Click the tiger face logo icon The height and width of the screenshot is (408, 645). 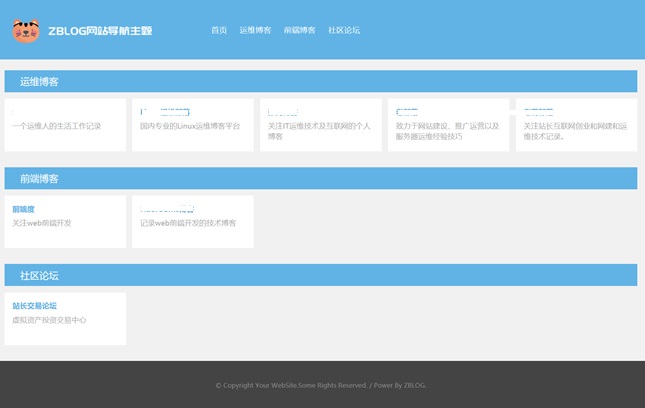(26, 31)
